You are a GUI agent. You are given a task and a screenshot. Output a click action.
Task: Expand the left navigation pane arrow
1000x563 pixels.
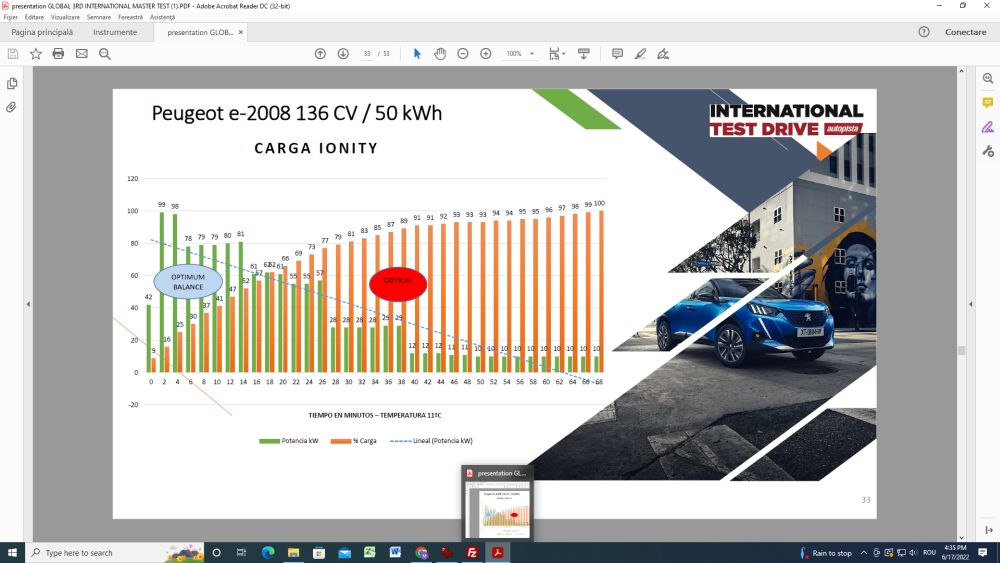tap(28, 305)
